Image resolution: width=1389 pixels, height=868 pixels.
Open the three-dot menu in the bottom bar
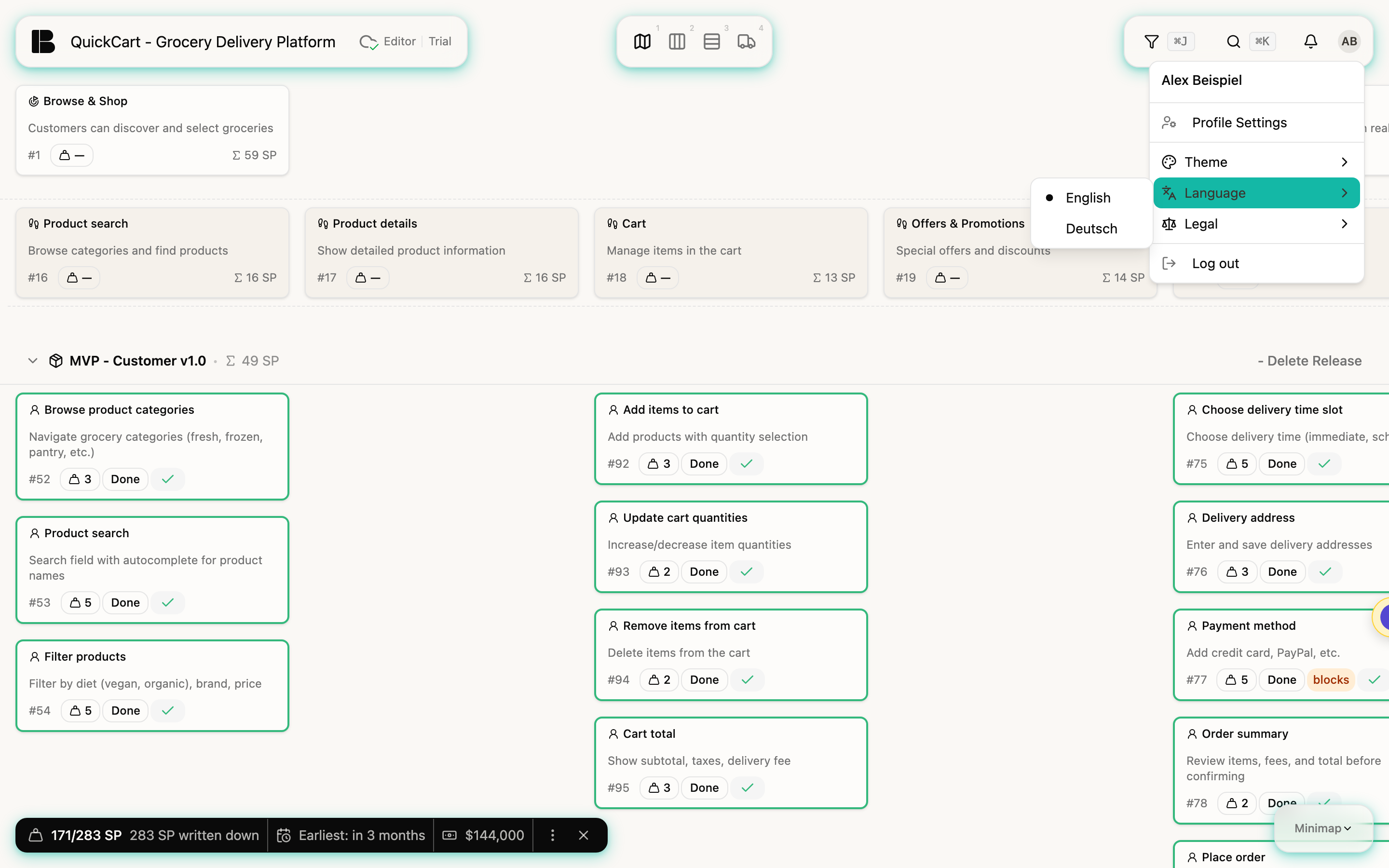click(x=552, y=835)
